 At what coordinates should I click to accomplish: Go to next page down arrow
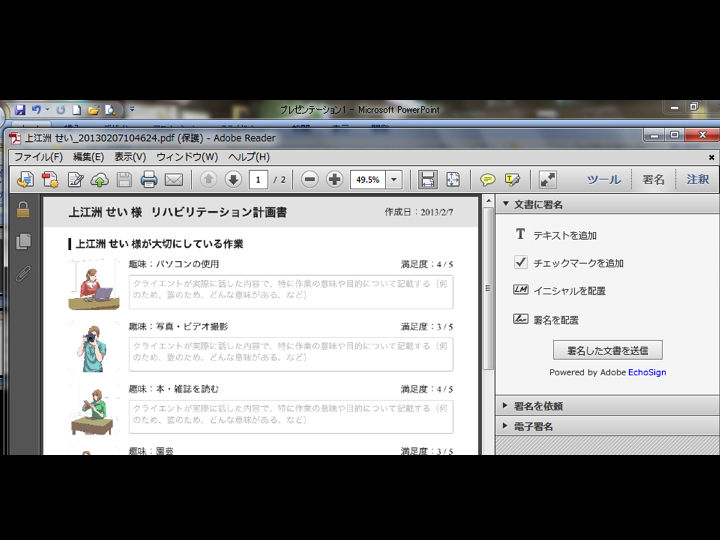click(233, 179)
